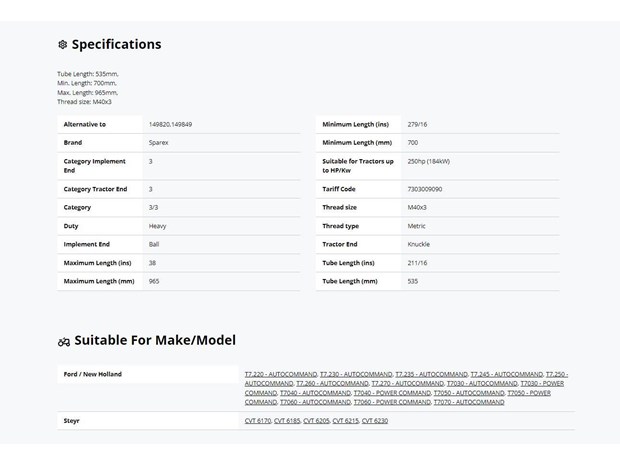Click the value '149820,149849'

coord(170,124)
